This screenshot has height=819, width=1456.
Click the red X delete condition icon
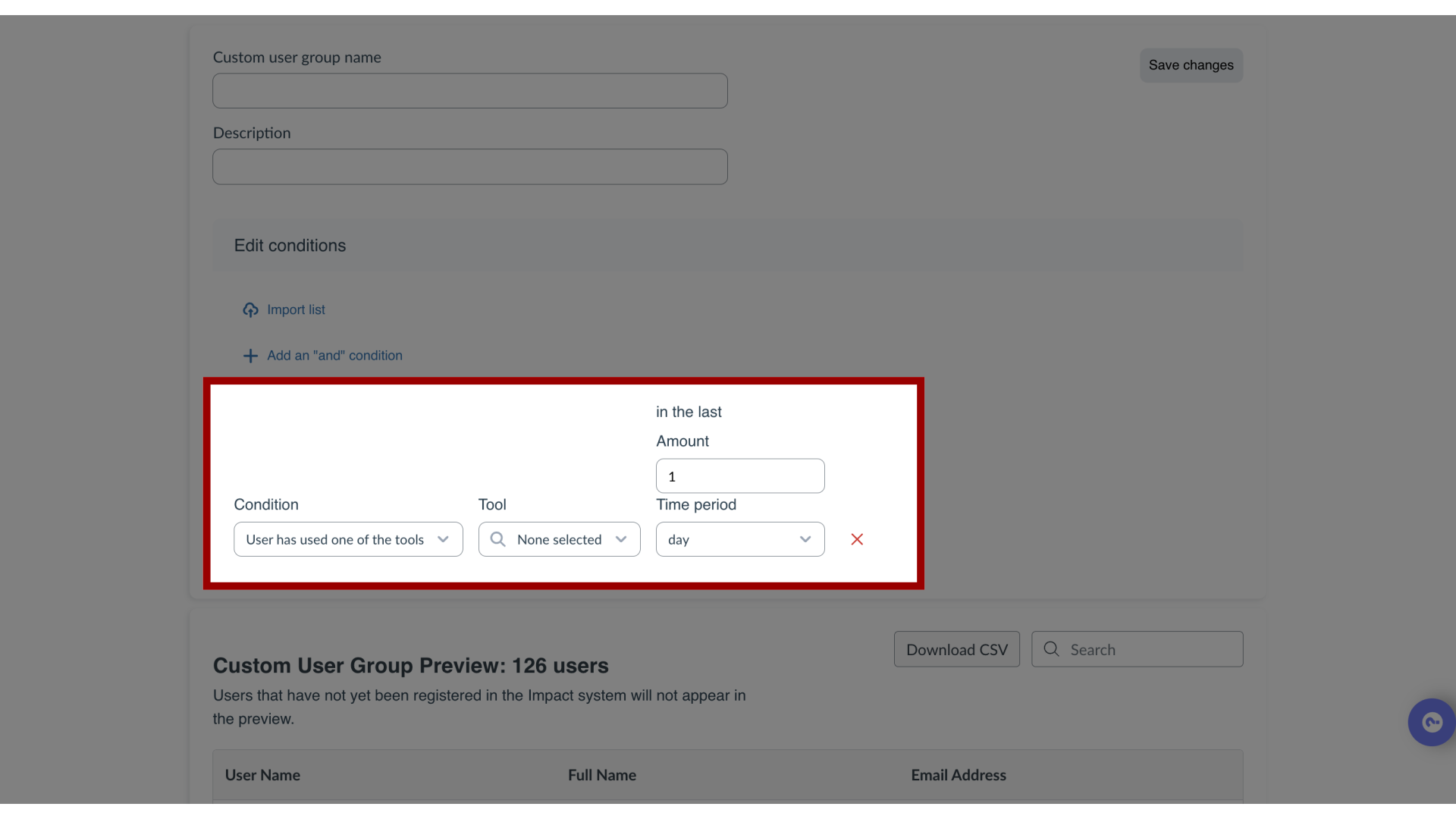(x=857, y=539)
